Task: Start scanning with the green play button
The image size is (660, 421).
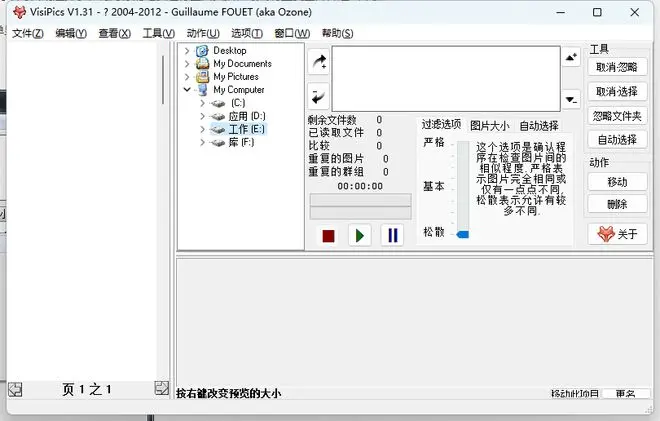Action: click(x=360, y=236)
